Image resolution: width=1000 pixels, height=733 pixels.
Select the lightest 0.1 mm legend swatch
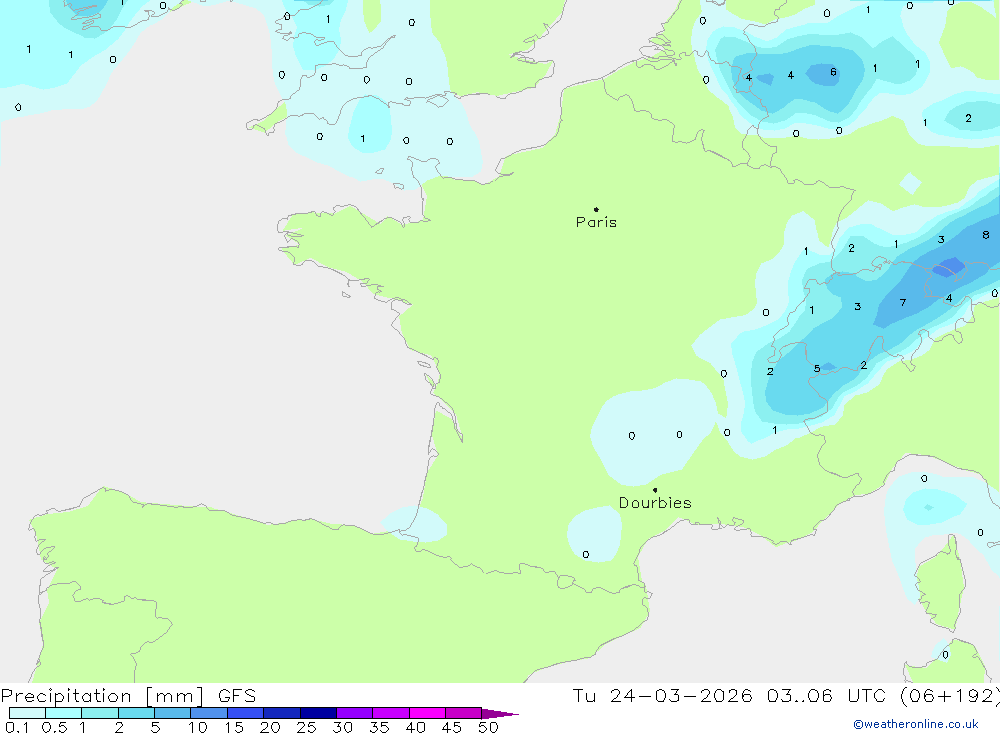click(x=27, y=713)
